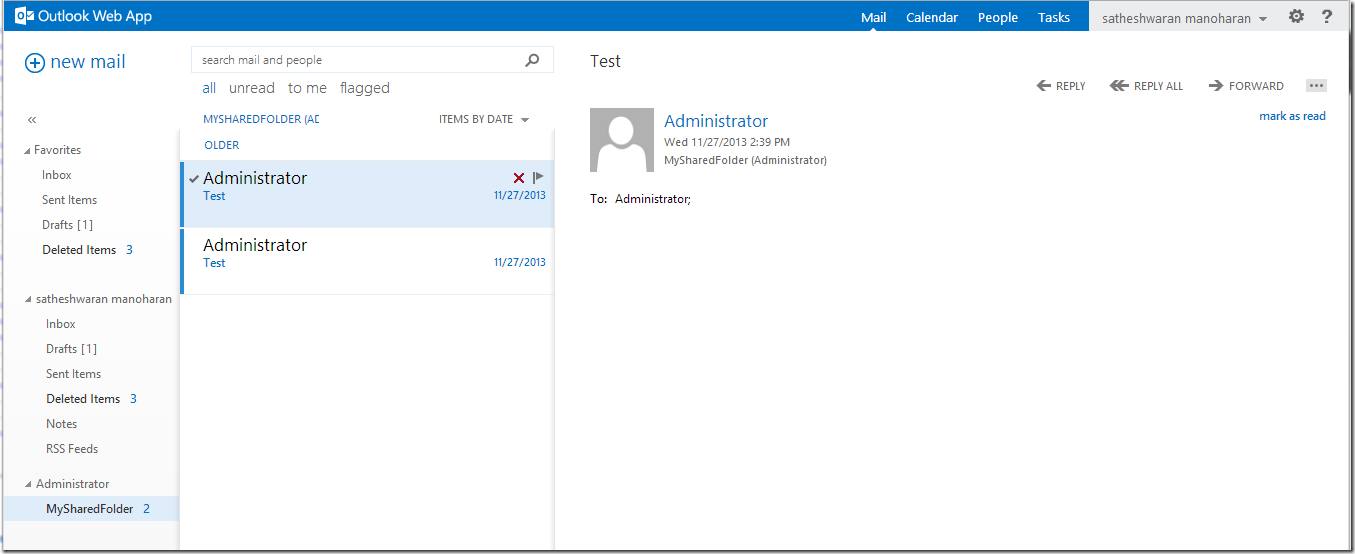The height and width of the screenshot is (554, 1355).
Task: Click the sender's avatar picture
Action: pyautogui.click(x=622, y=140)
